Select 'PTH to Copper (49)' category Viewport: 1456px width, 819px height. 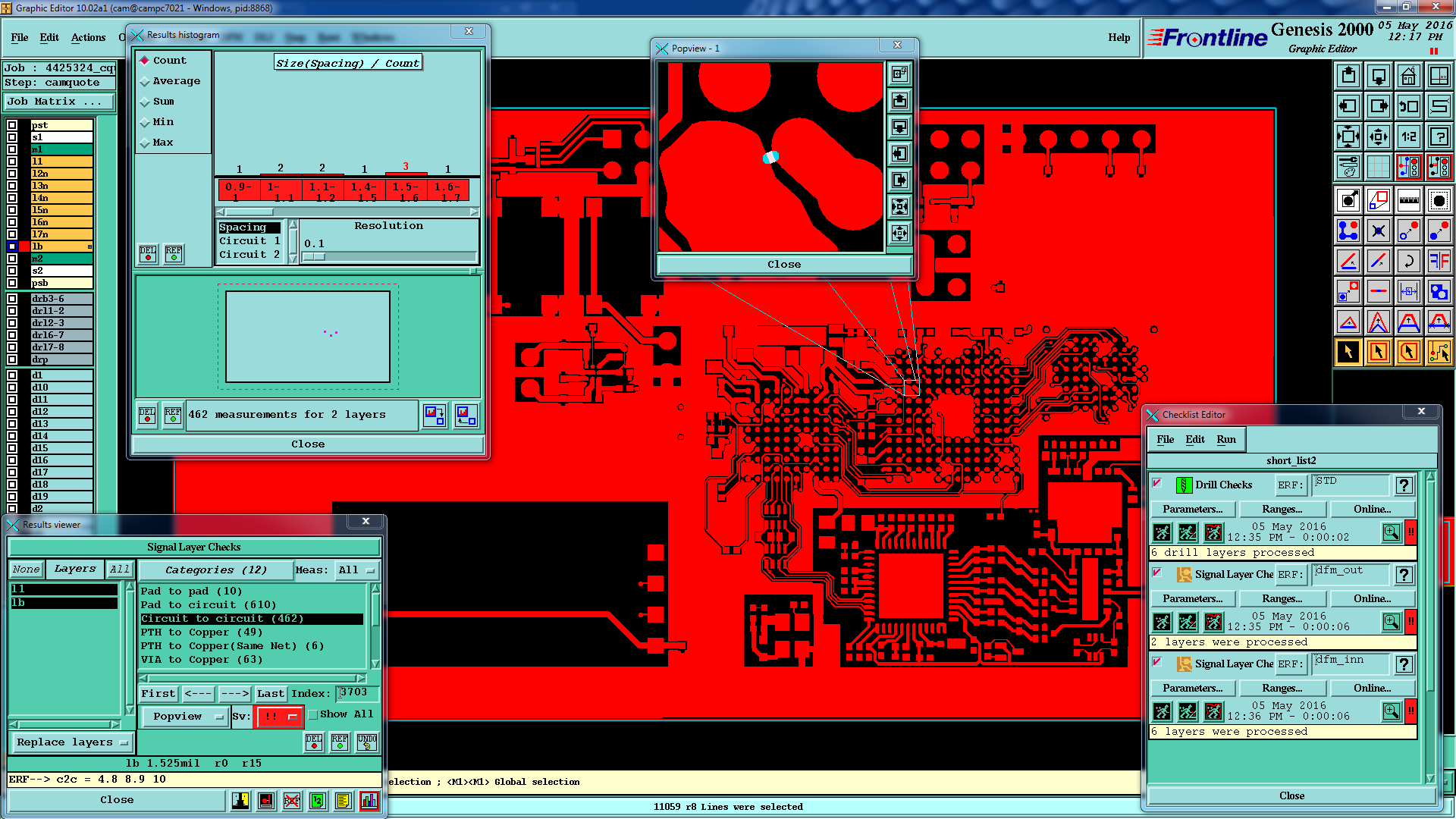[202, 632]
